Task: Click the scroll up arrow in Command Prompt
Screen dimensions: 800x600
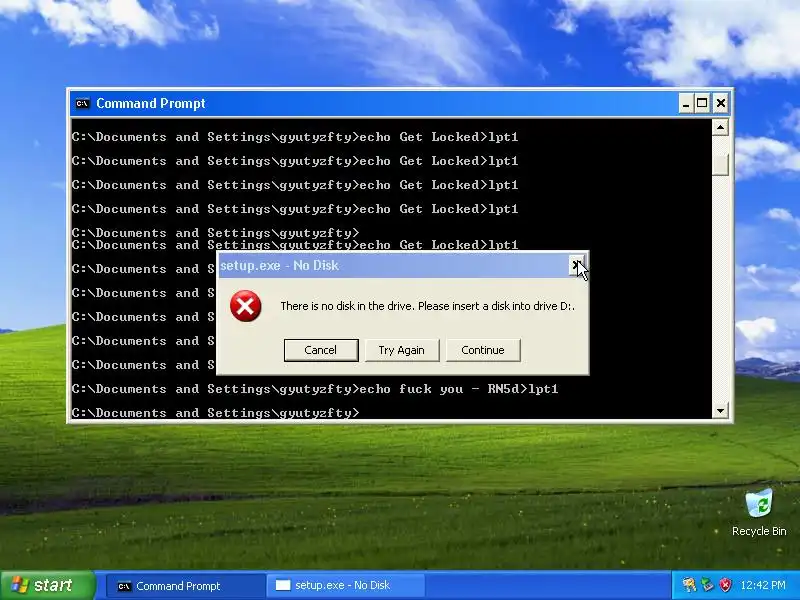Action: click(720, 127)
